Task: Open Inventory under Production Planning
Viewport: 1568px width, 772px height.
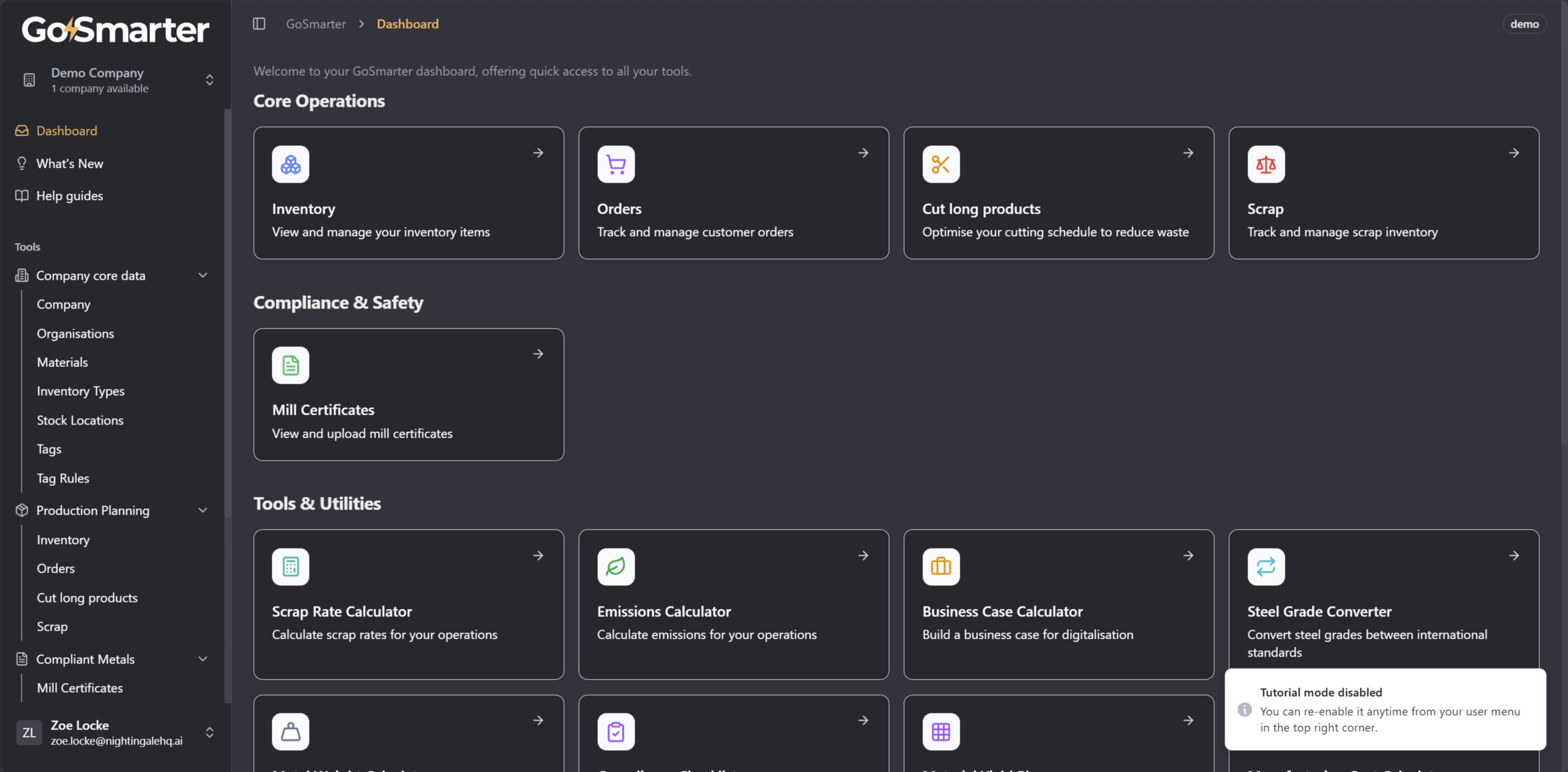Action: [63, 540]
